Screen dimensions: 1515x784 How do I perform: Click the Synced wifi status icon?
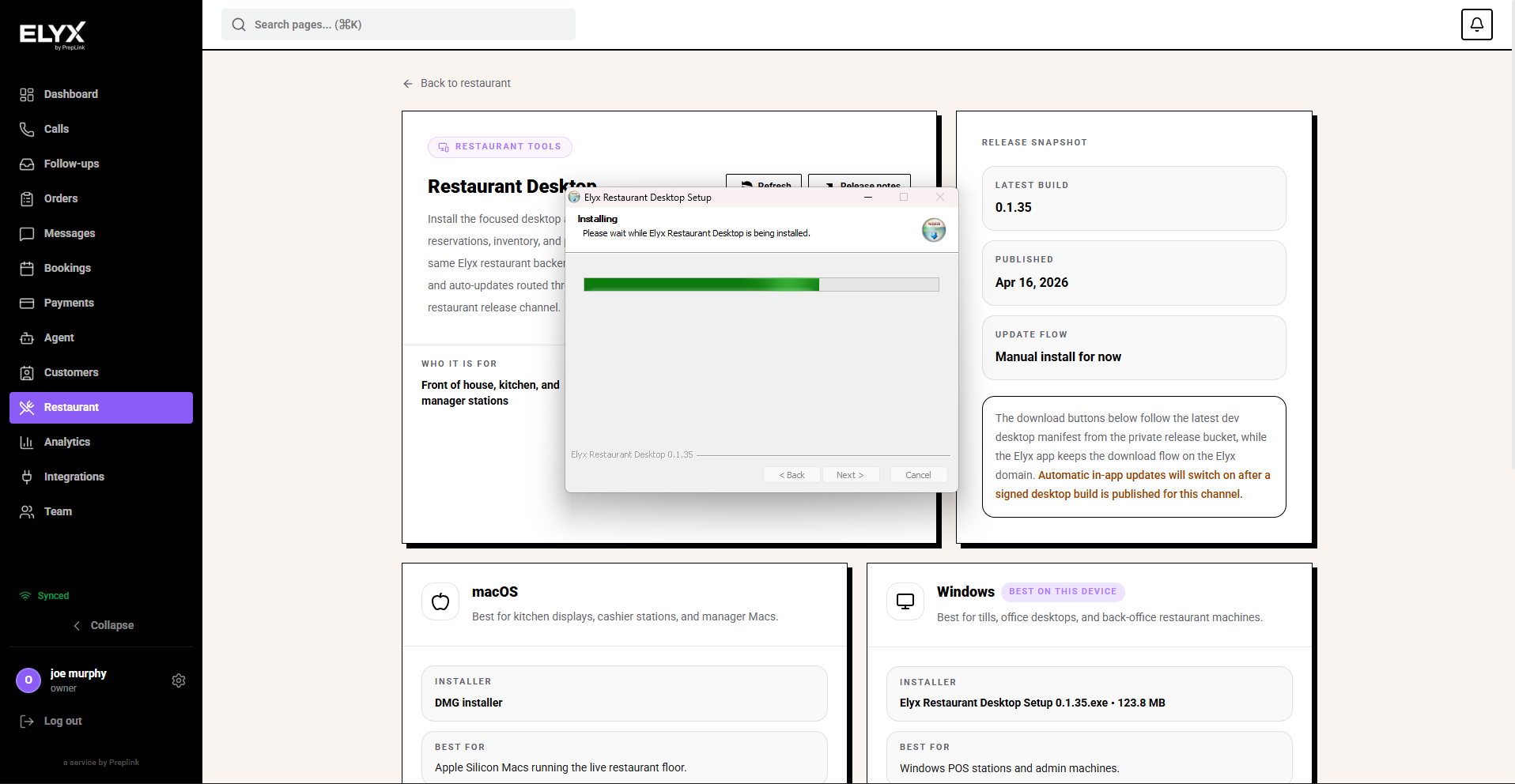pos(25,596)
